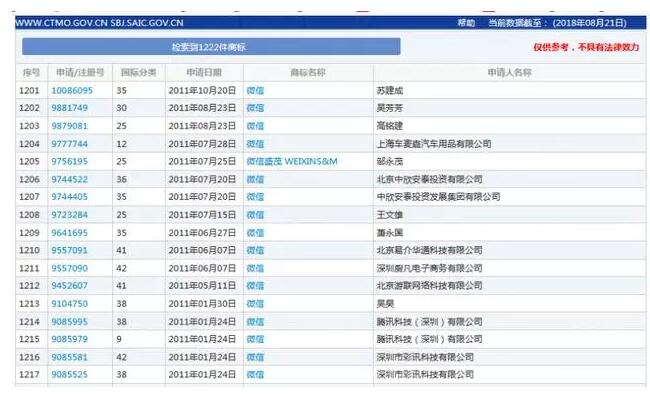
Task: Open registration number 9085525
Action: [x=70, y=374]
